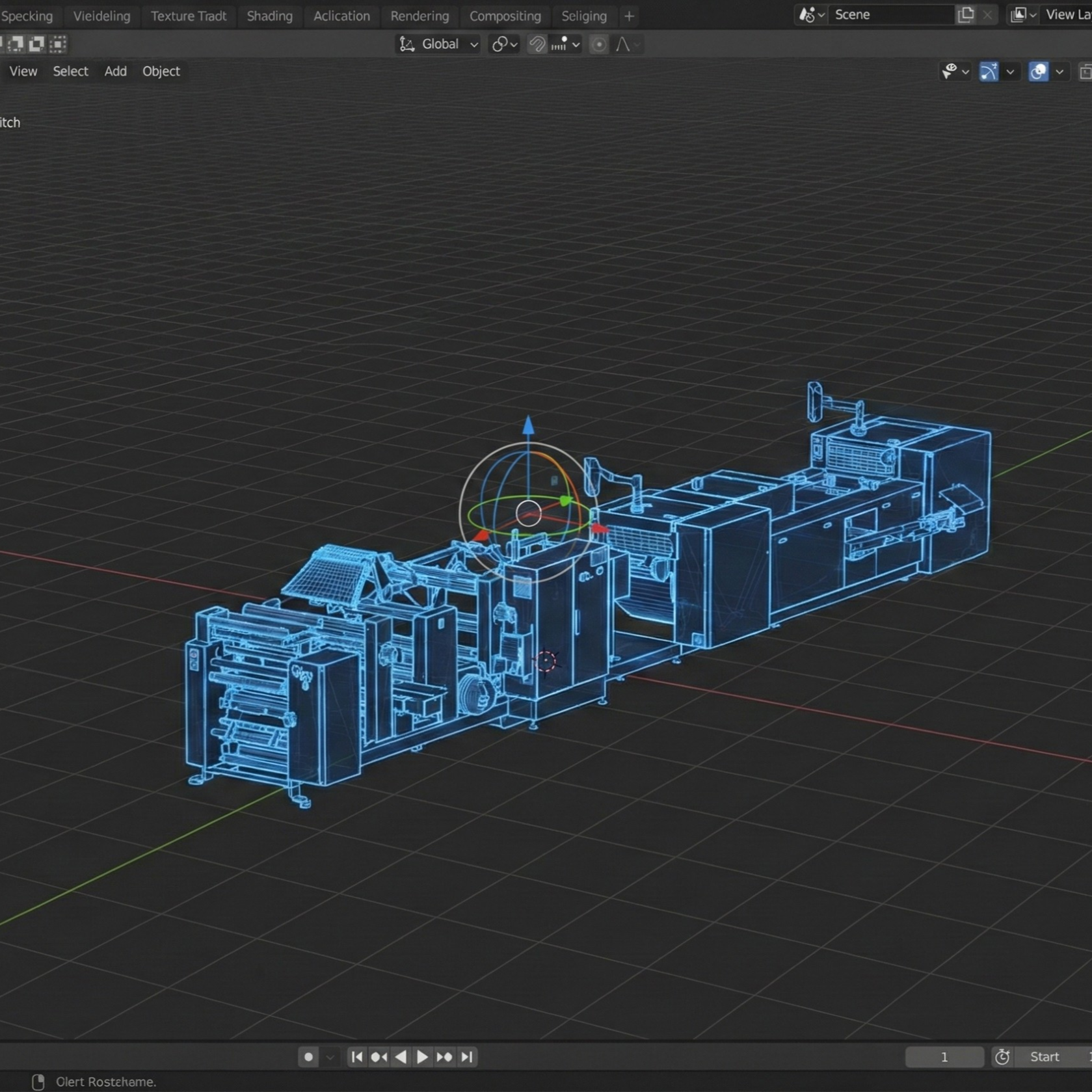Image resolution: width=1092 pixels, height=1092 pixels.
Task: Open the Add menu
Action: pyautogui.click(x=115, y=72)
